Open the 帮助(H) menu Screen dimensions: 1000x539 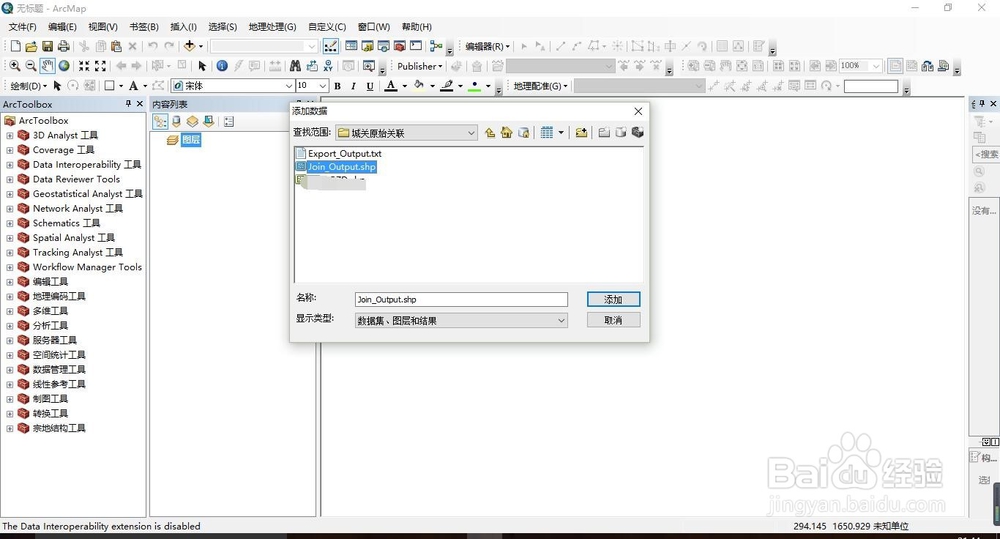(416, 27)
